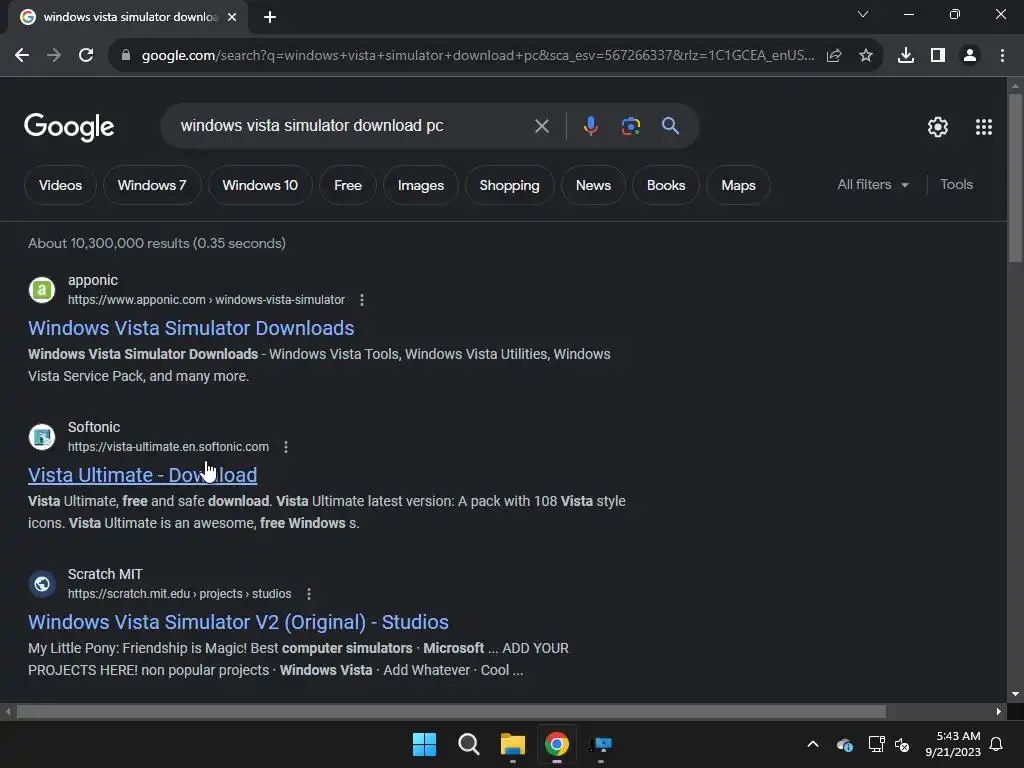
Task: Click the address bar URL
Action: [477, 56]
